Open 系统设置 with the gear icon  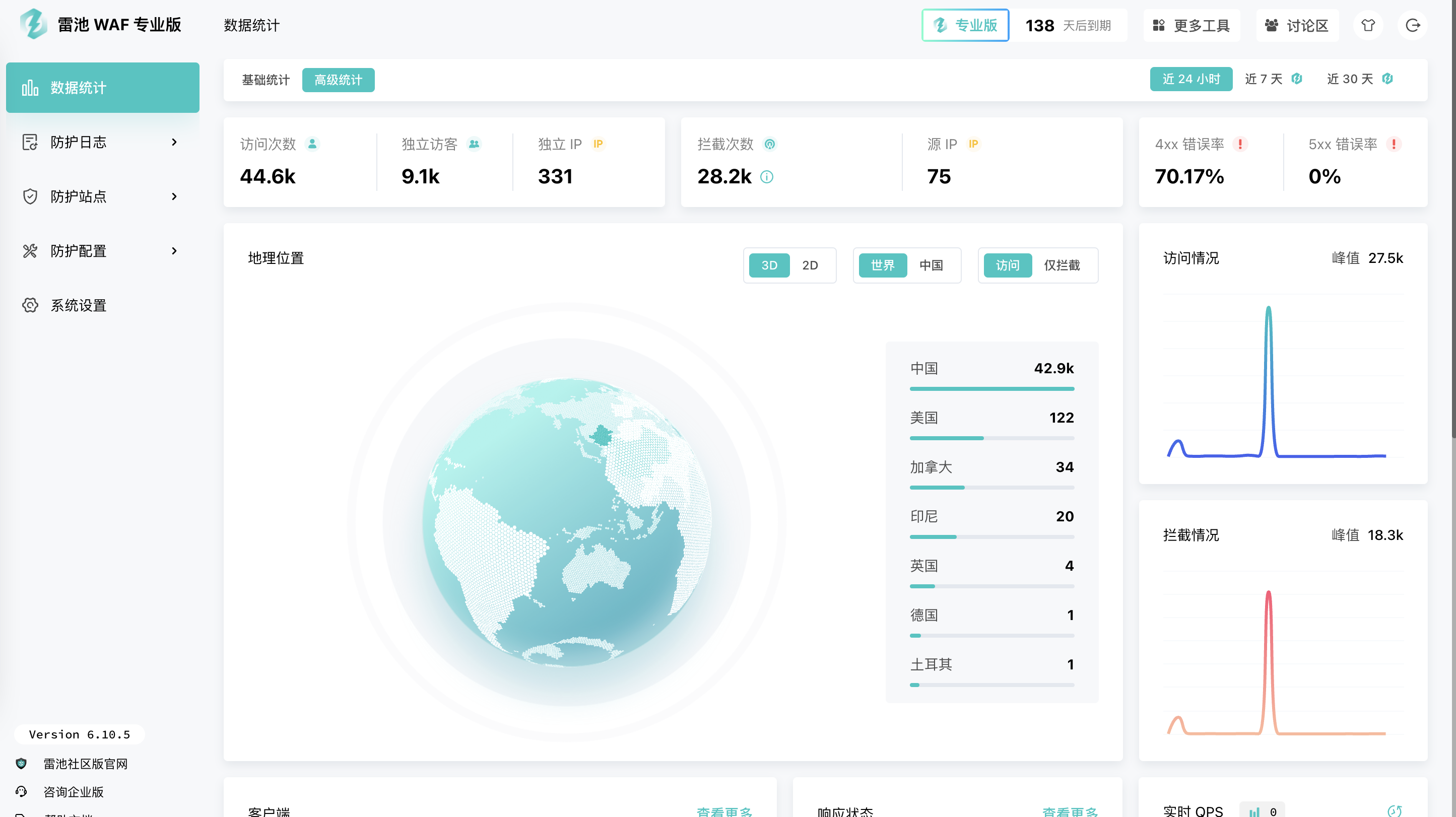pos(30,305)
